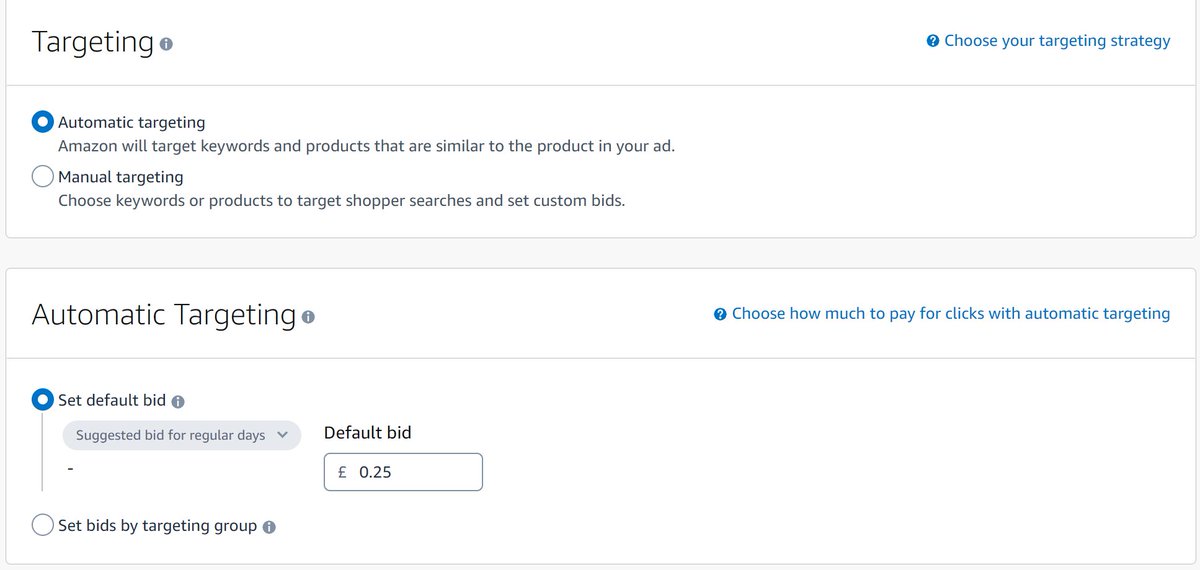Click the 'Targeting' section heading text
1200x570 pixels.
(92, 42)
